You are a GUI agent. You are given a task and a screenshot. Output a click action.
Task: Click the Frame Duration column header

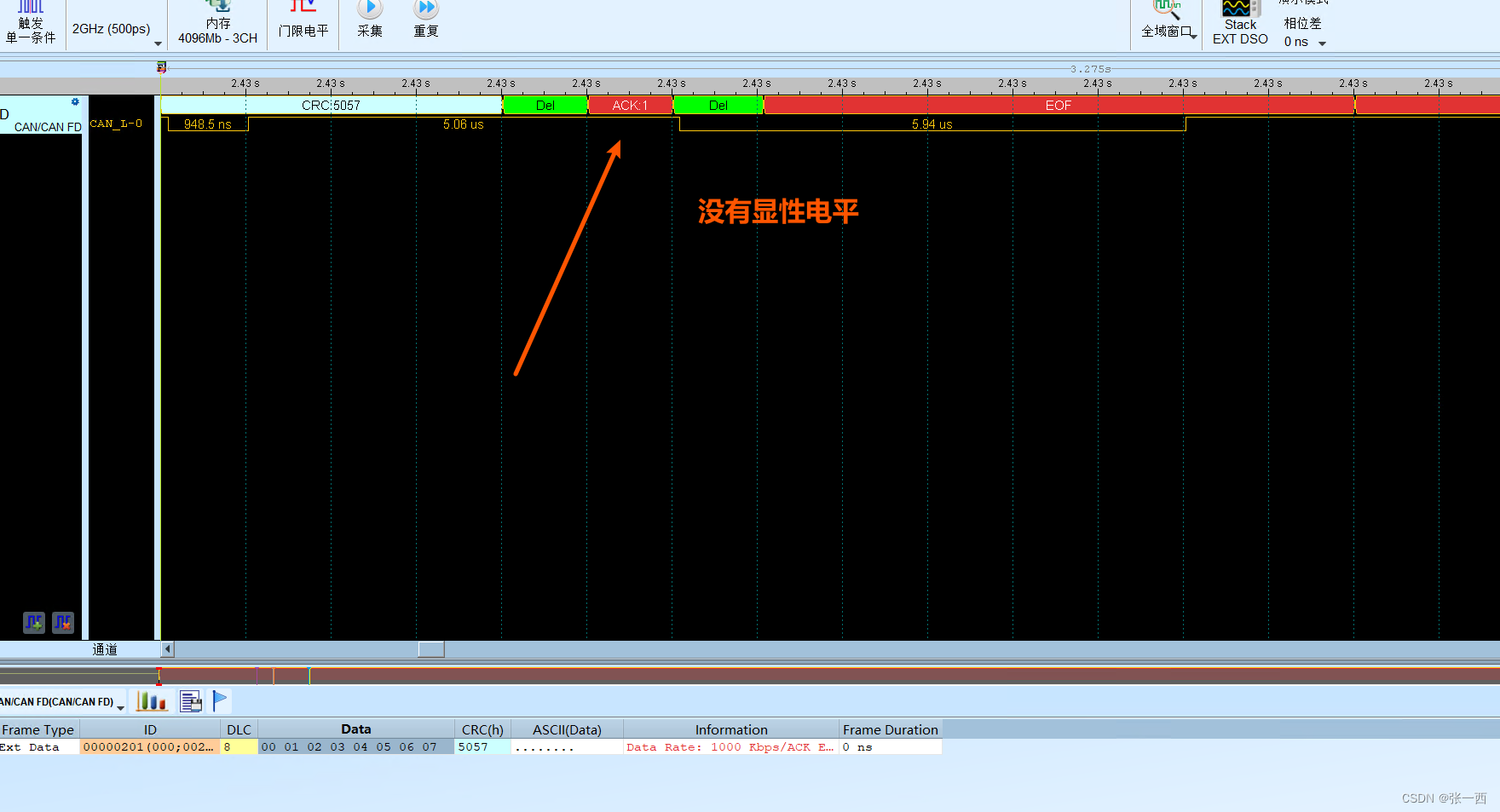pyautogui.click(x=891, y=729)
